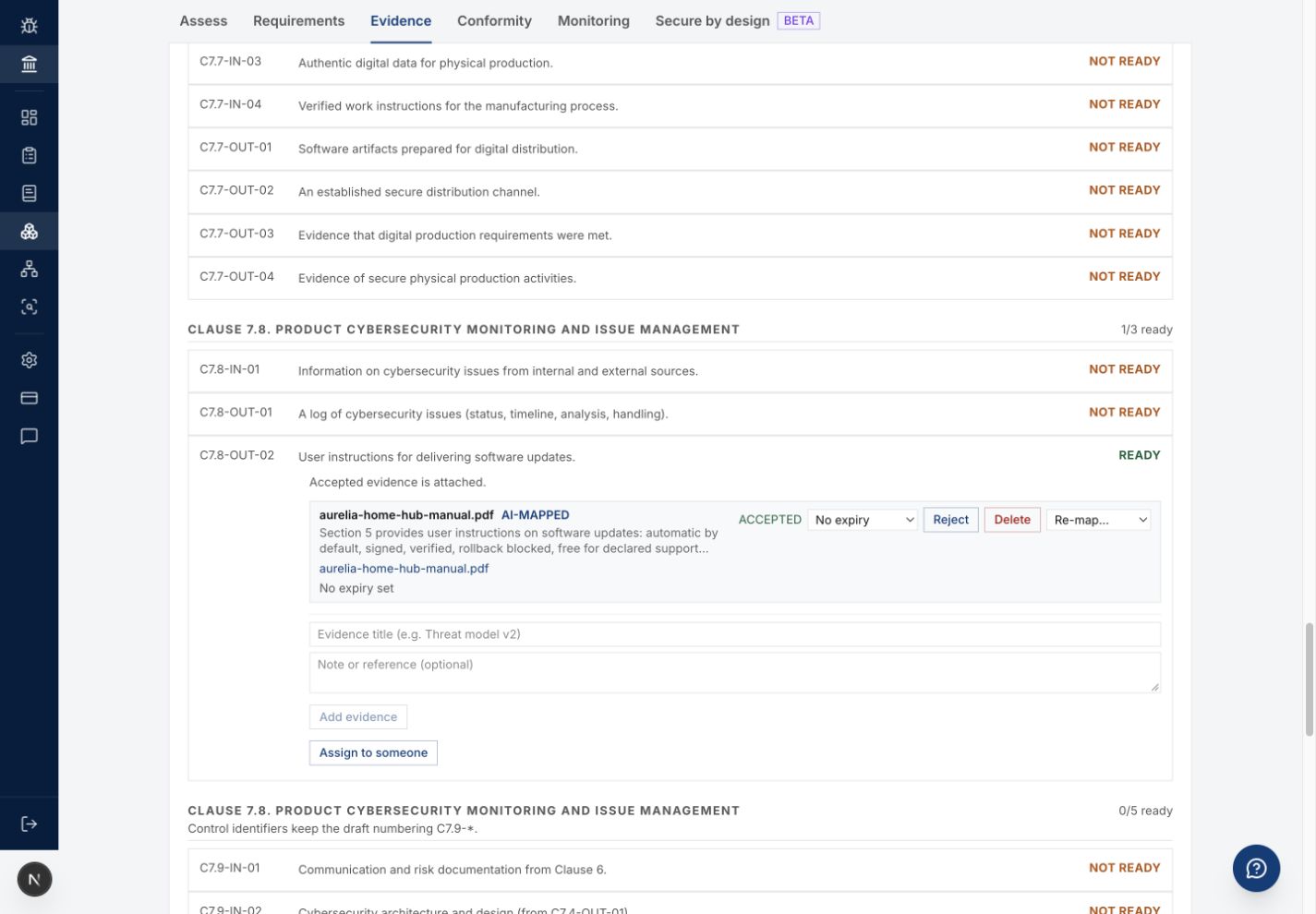The image size is (1316, 914).
Task: Switch to the Assess tab
Action: click(x=203, y=20)
